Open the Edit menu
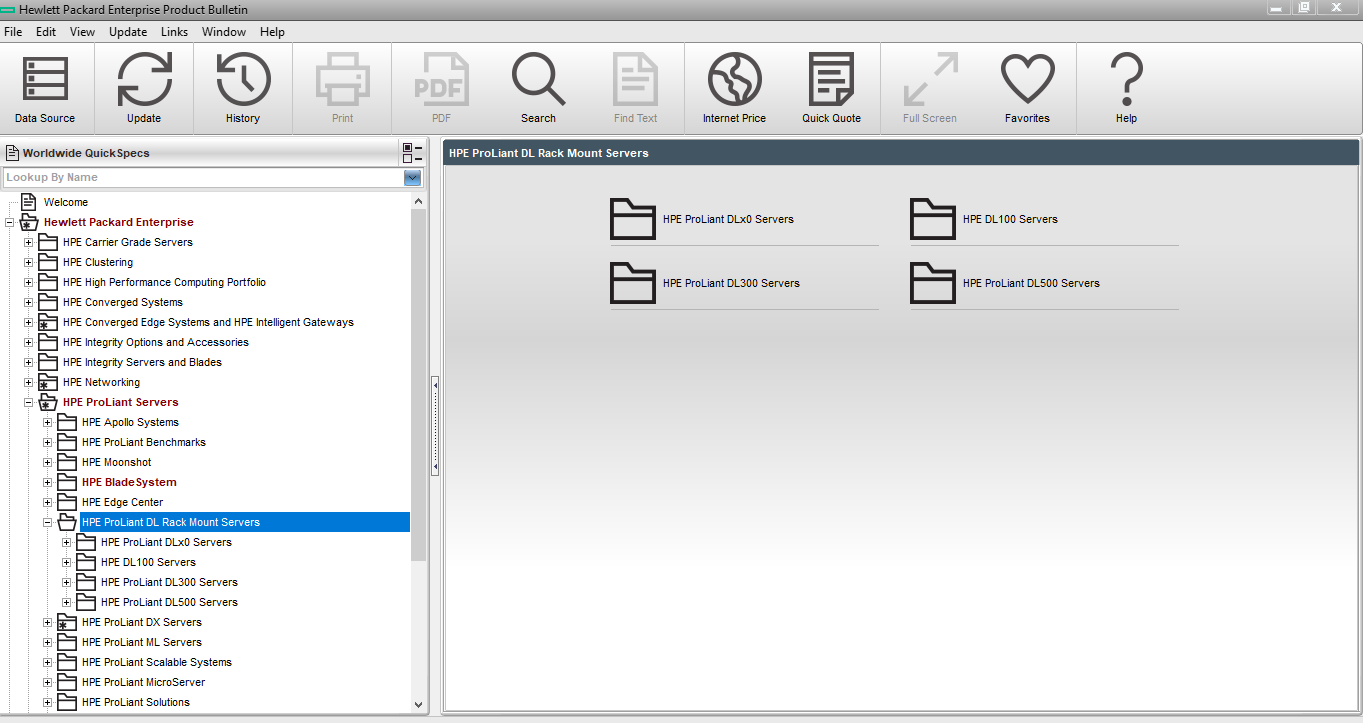Image resolution: width=1363 pixels, height=723 pixels. [46, 32]
